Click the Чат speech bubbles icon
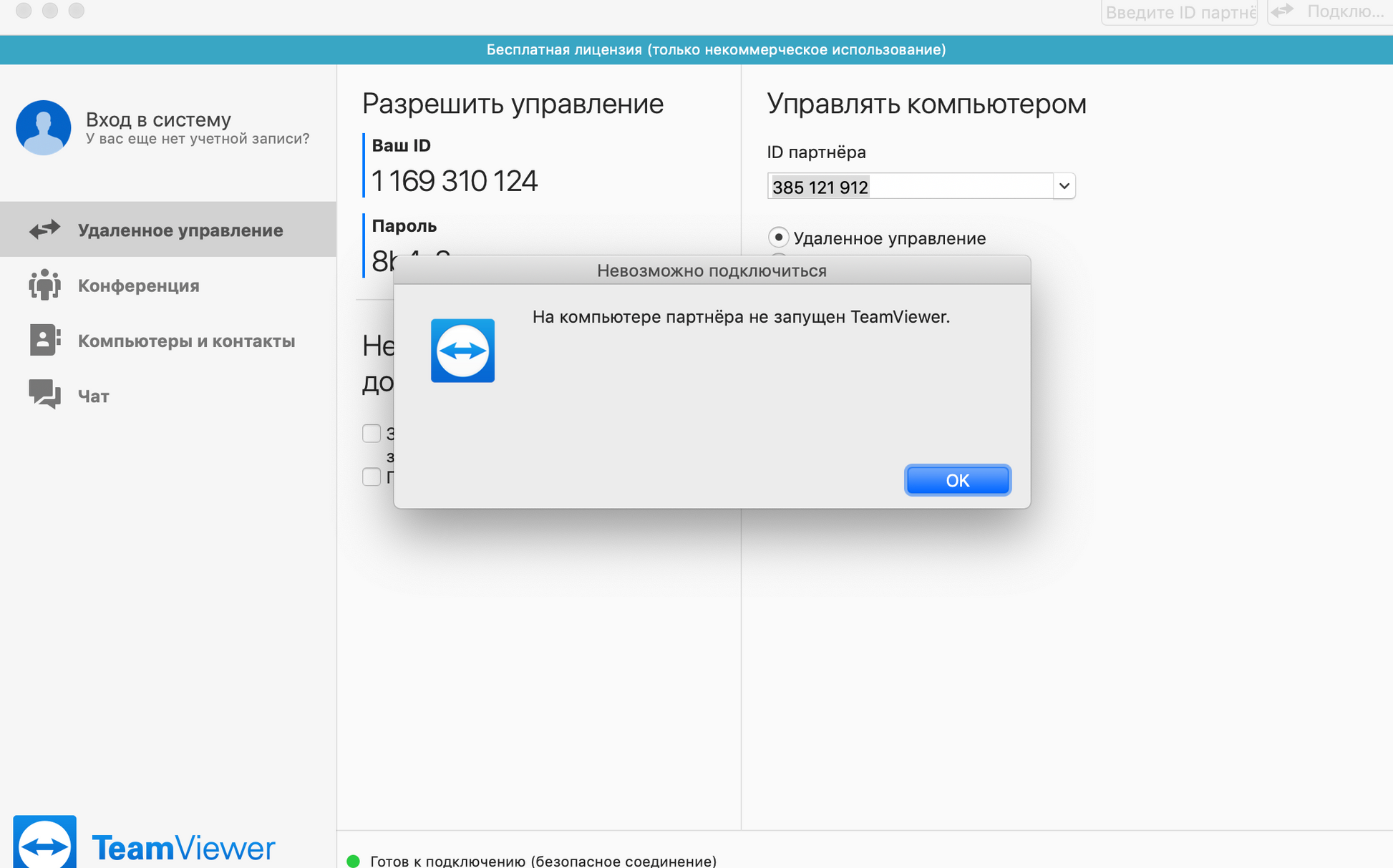Image resolution: width=1393 pixels, height=868 pixels. tap(44, 394)
